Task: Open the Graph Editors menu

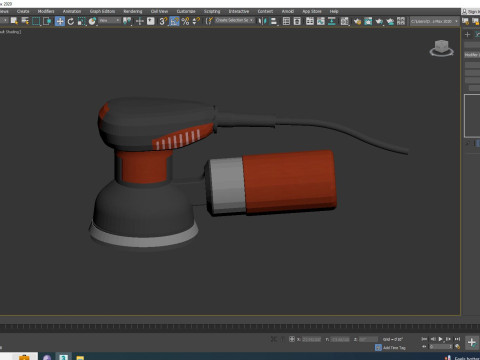Action: click(102, 11)
